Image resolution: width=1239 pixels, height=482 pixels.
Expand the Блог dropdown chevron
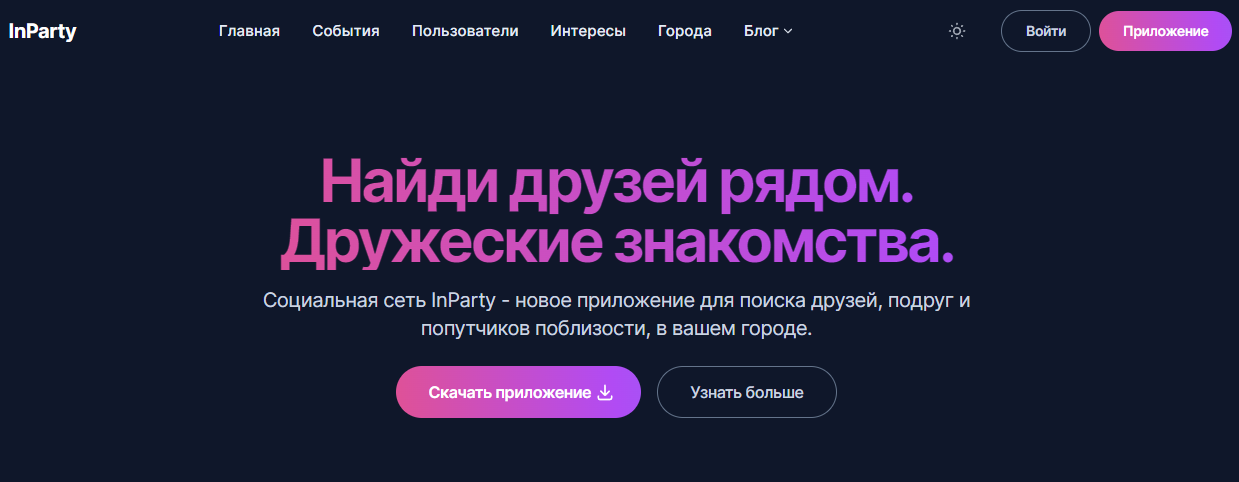(788, 32)
